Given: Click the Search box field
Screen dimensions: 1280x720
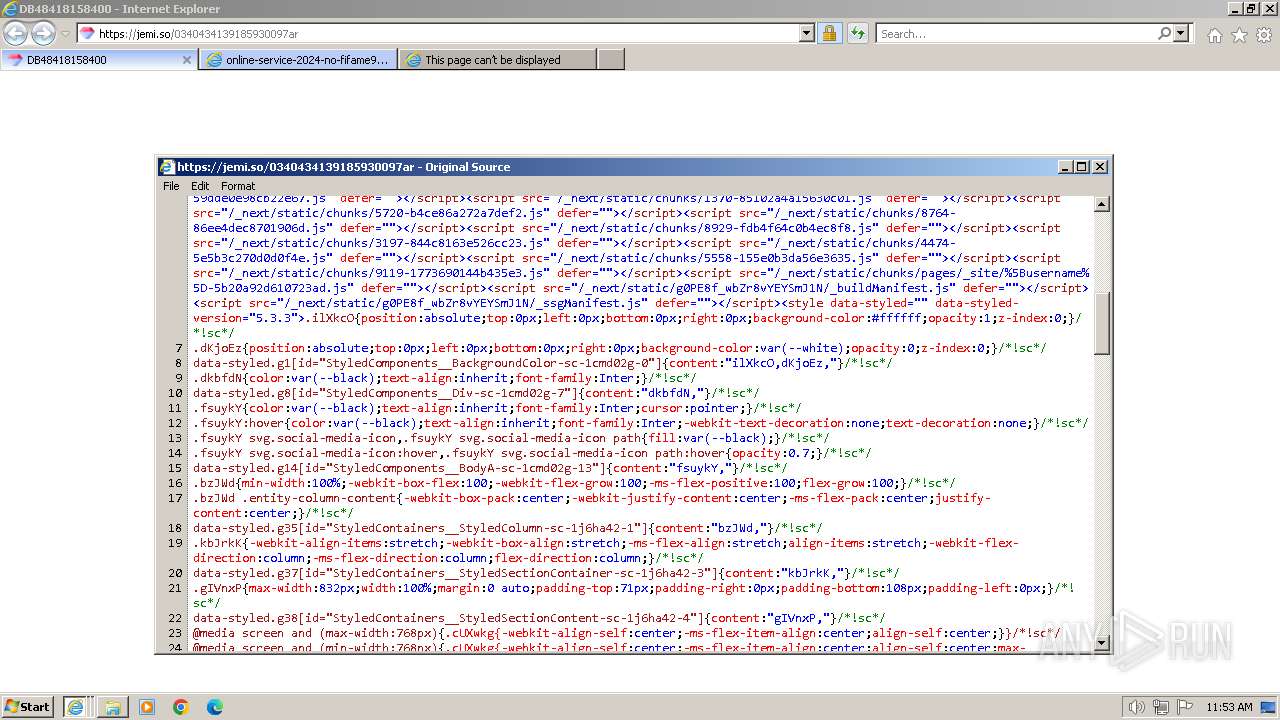Looking at the screenshot, I should [x=1016, y=33].
